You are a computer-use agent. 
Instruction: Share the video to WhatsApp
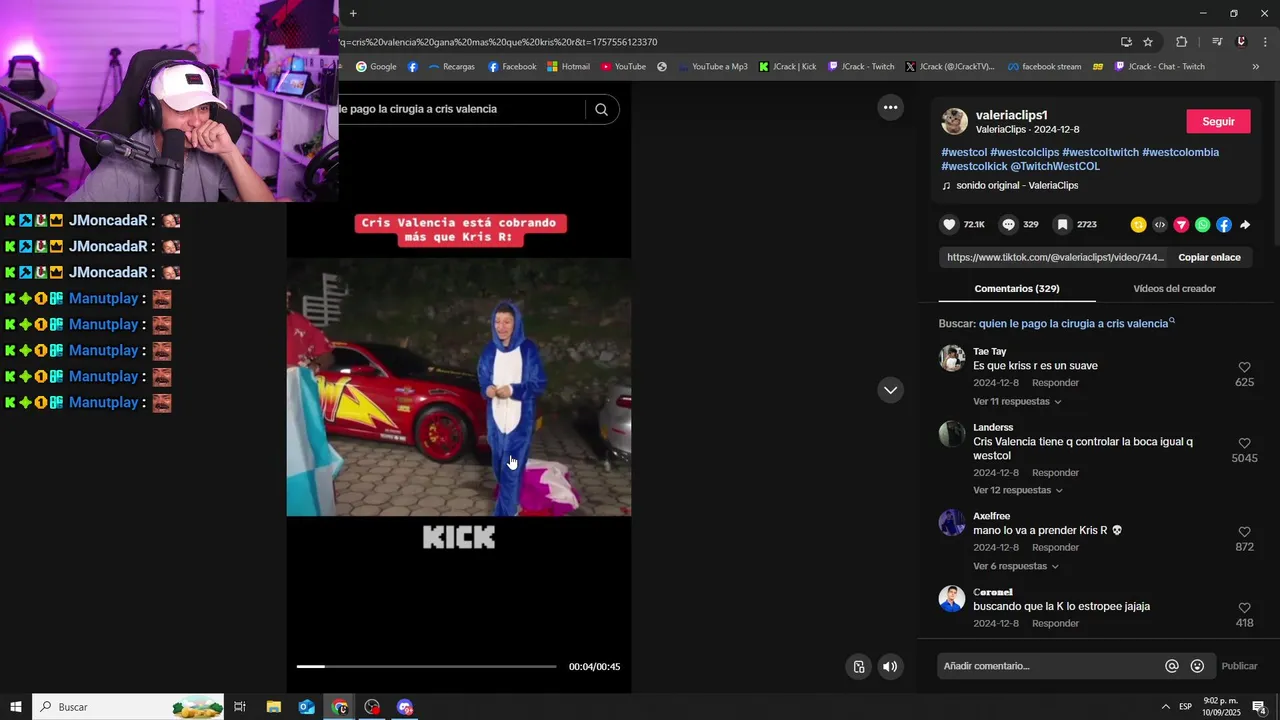tap(1202, 225)
